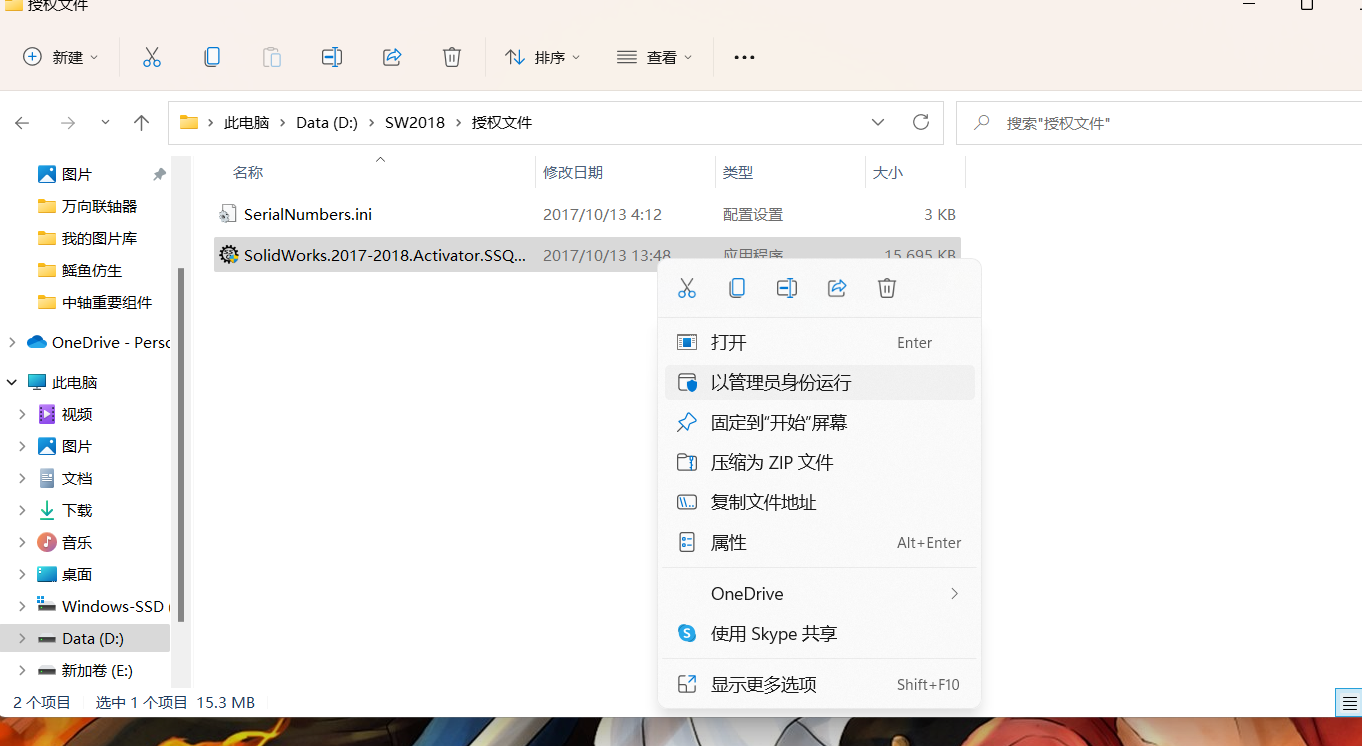Expand the OneDrive tree node

(12, 342)
